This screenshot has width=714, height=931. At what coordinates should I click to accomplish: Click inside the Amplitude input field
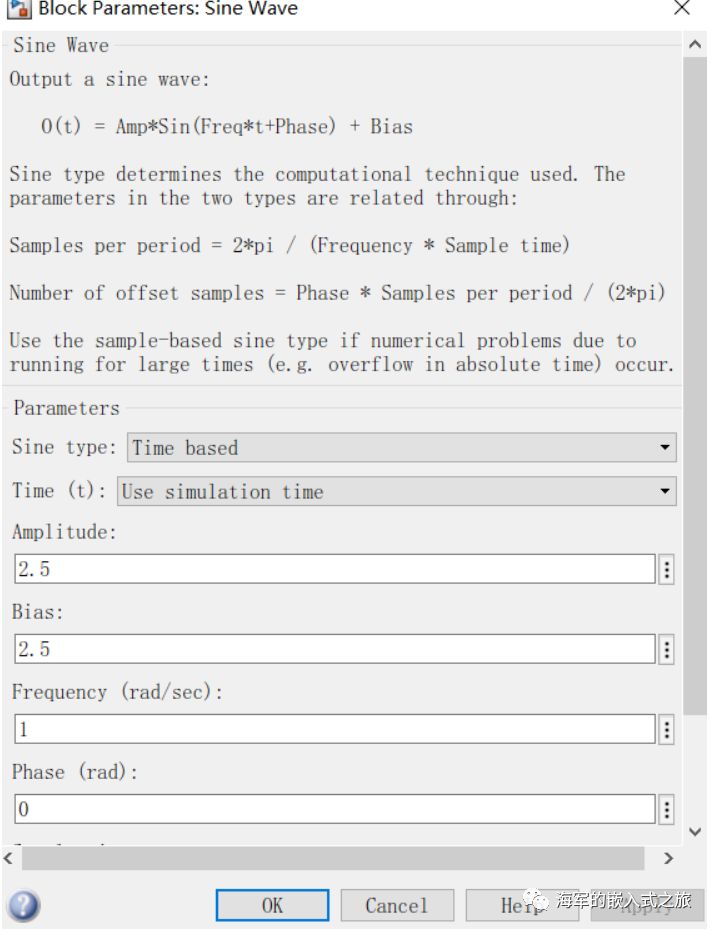pyautogui.click(x=334, y=569)
